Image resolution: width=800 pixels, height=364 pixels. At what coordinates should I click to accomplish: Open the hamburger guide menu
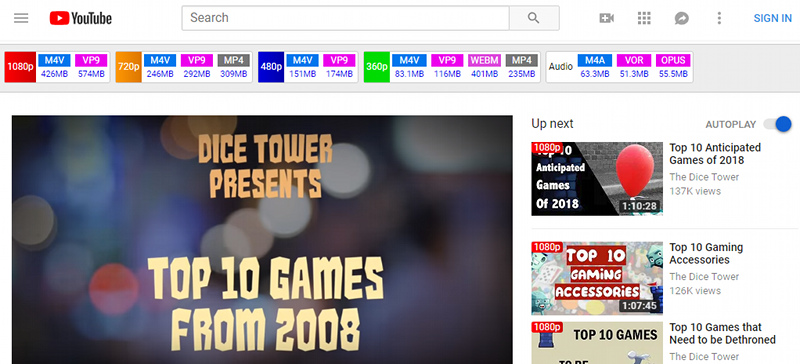(21, 18)
